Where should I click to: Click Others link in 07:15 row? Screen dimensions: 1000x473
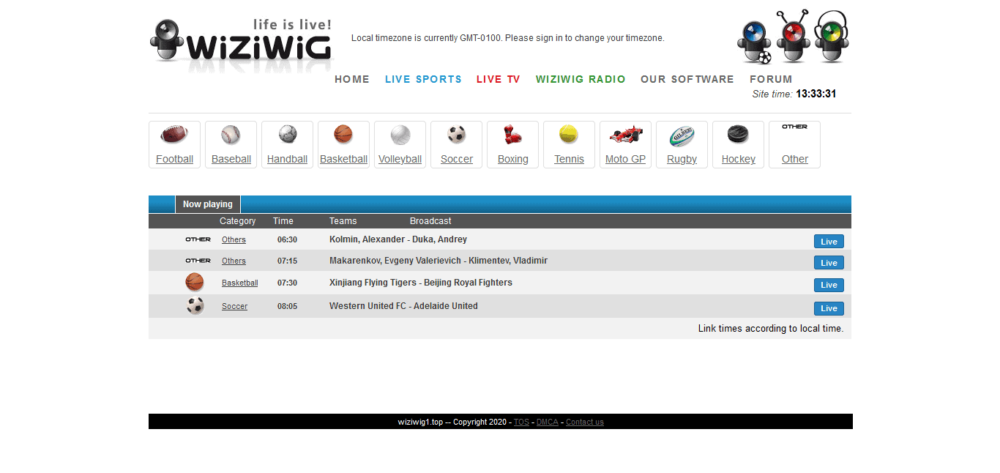(x=233, y=261)
